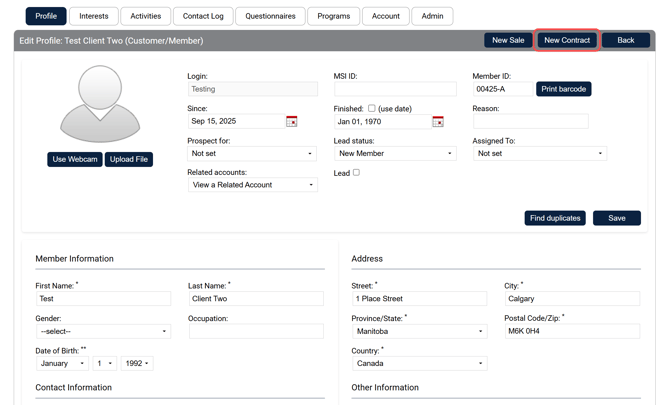Expand the Prospect for dropdown
Viewport: 670px width, 405px height.
point(252,154)
